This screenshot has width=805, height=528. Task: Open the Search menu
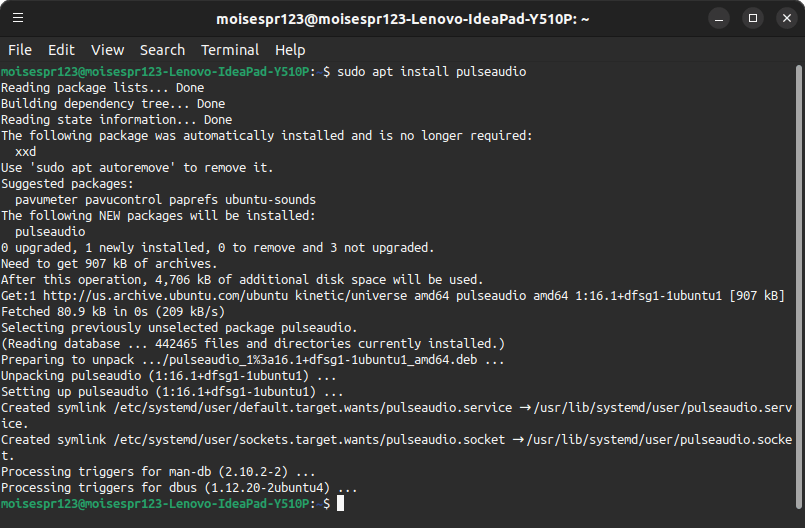162,50
